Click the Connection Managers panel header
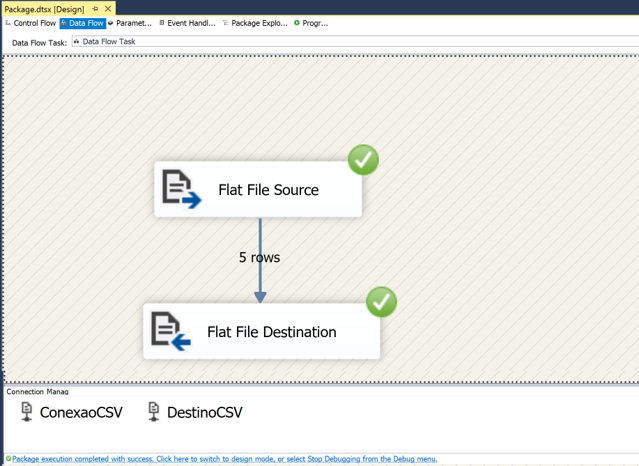The image size is (639, 466). 37,391
